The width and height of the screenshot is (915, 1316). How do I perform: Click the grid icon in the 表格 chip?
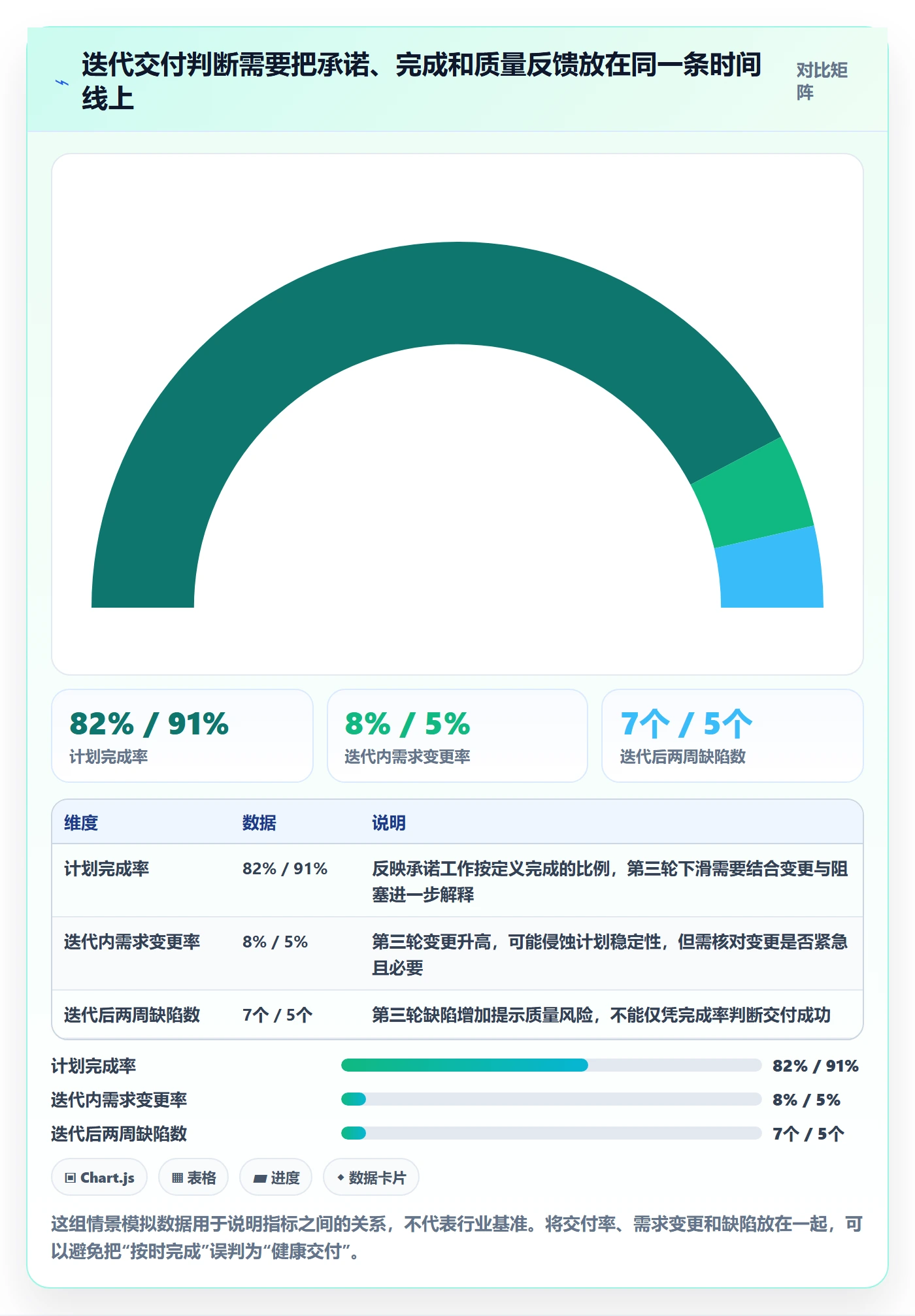[177, 1178]
